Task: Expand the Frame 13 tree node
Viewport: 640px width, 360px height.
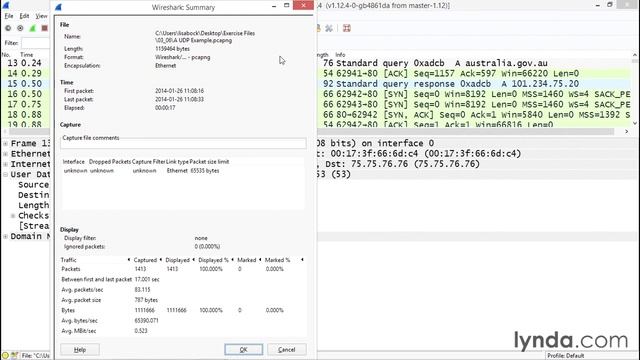Action: coord(6,143)
